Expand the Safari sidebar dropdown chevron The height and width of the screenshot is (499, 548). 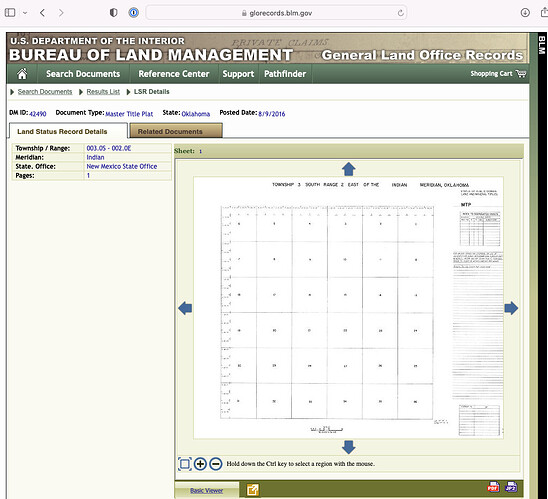click(25, 13)
